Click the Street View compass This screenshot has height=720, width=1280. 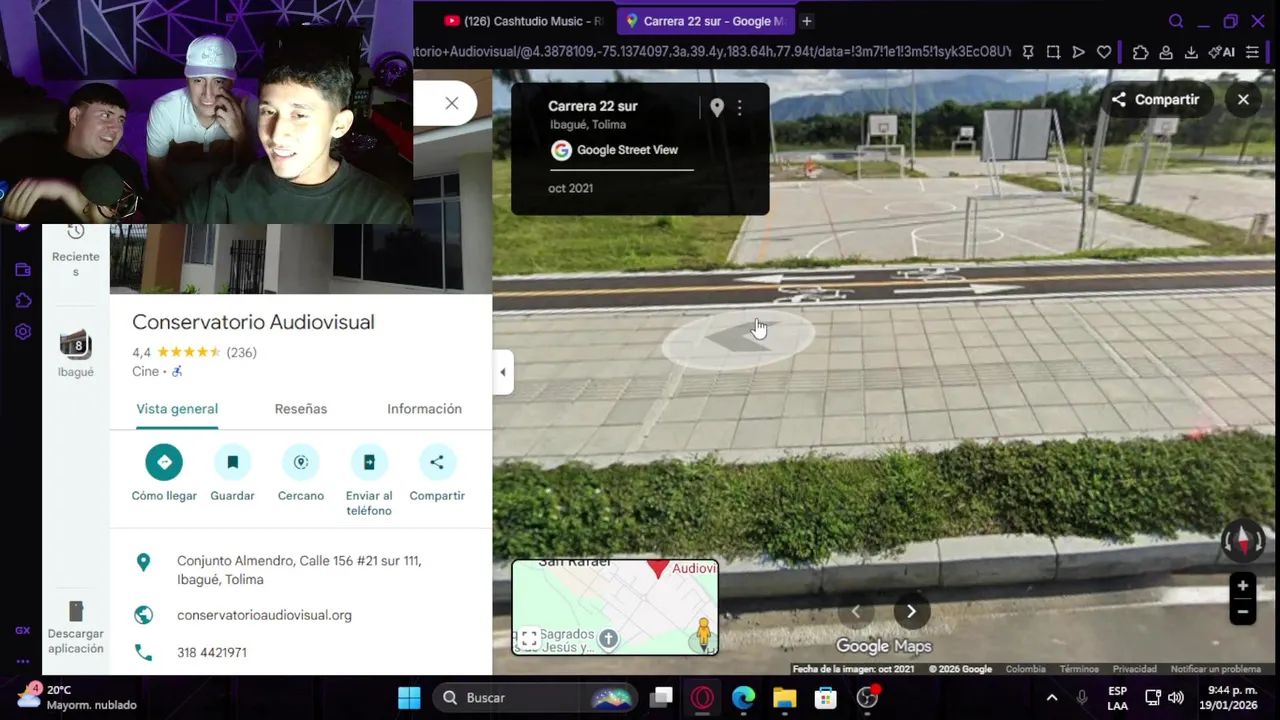click(x=1243, y=540)
